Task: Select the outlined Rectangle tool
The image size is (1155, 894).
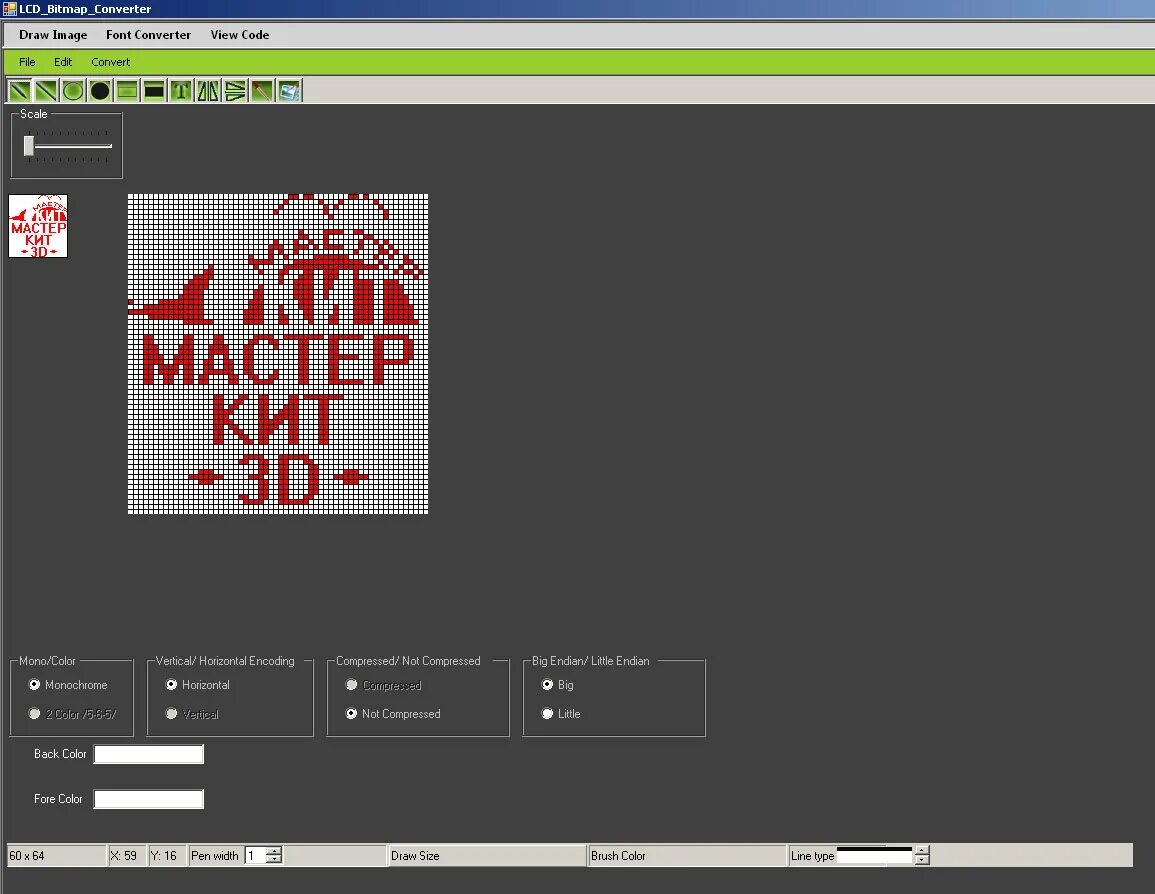Action: pyautogui.click(x=127, y=91)
